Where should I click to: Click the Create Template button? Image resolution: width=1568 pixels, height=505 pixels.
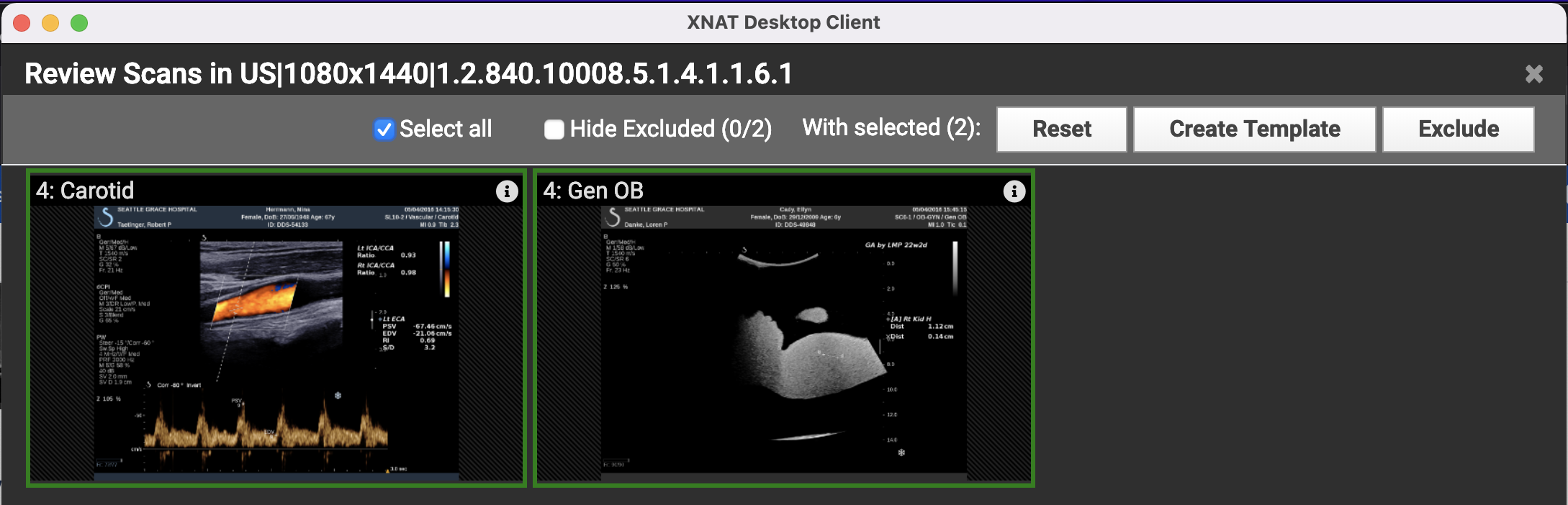[x=1254, y=129]
